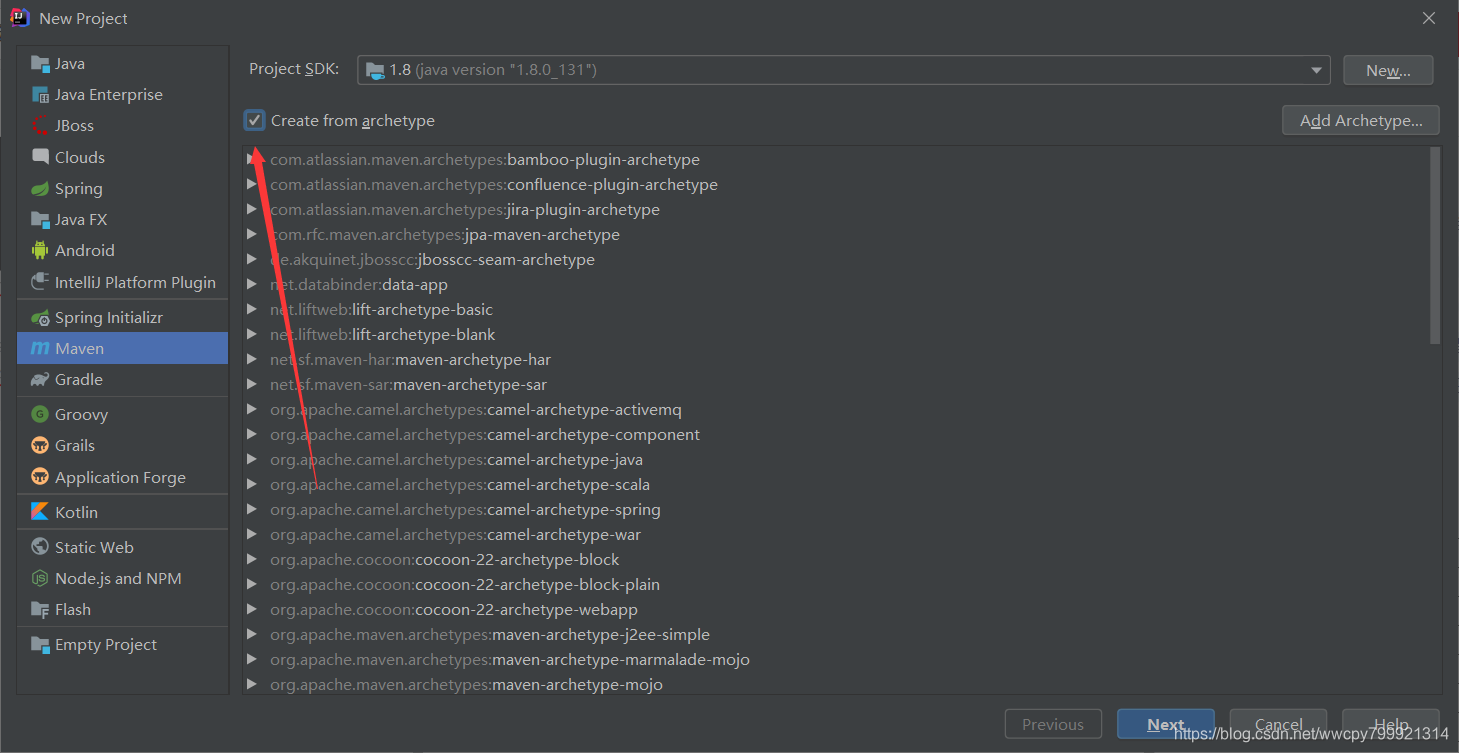Expand confluence-plugin-archetype node
1459x753 pixels.
(x=252, y=185)
